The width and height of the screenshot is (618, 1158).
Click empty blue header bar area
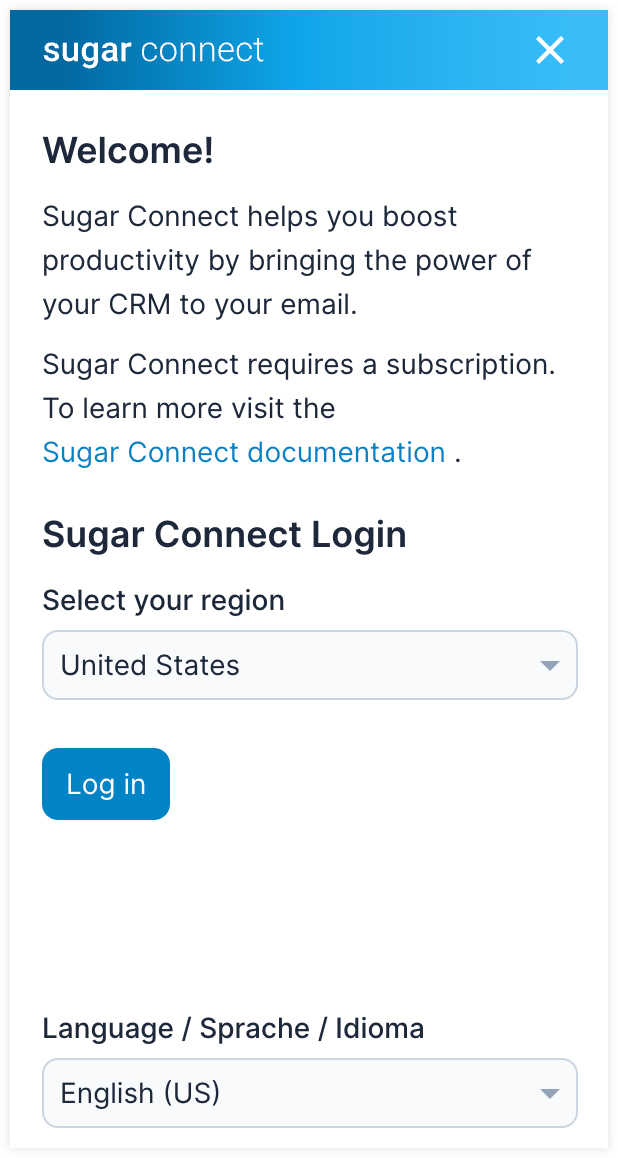(400, 50)
